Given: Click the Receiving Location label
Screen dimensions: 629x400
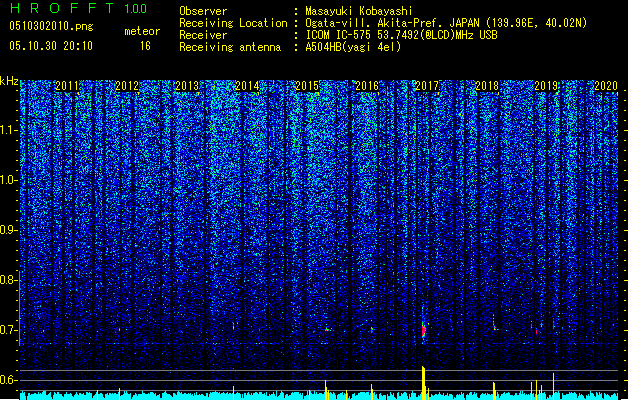Looking at the screenshot, I should coord(233,23).
